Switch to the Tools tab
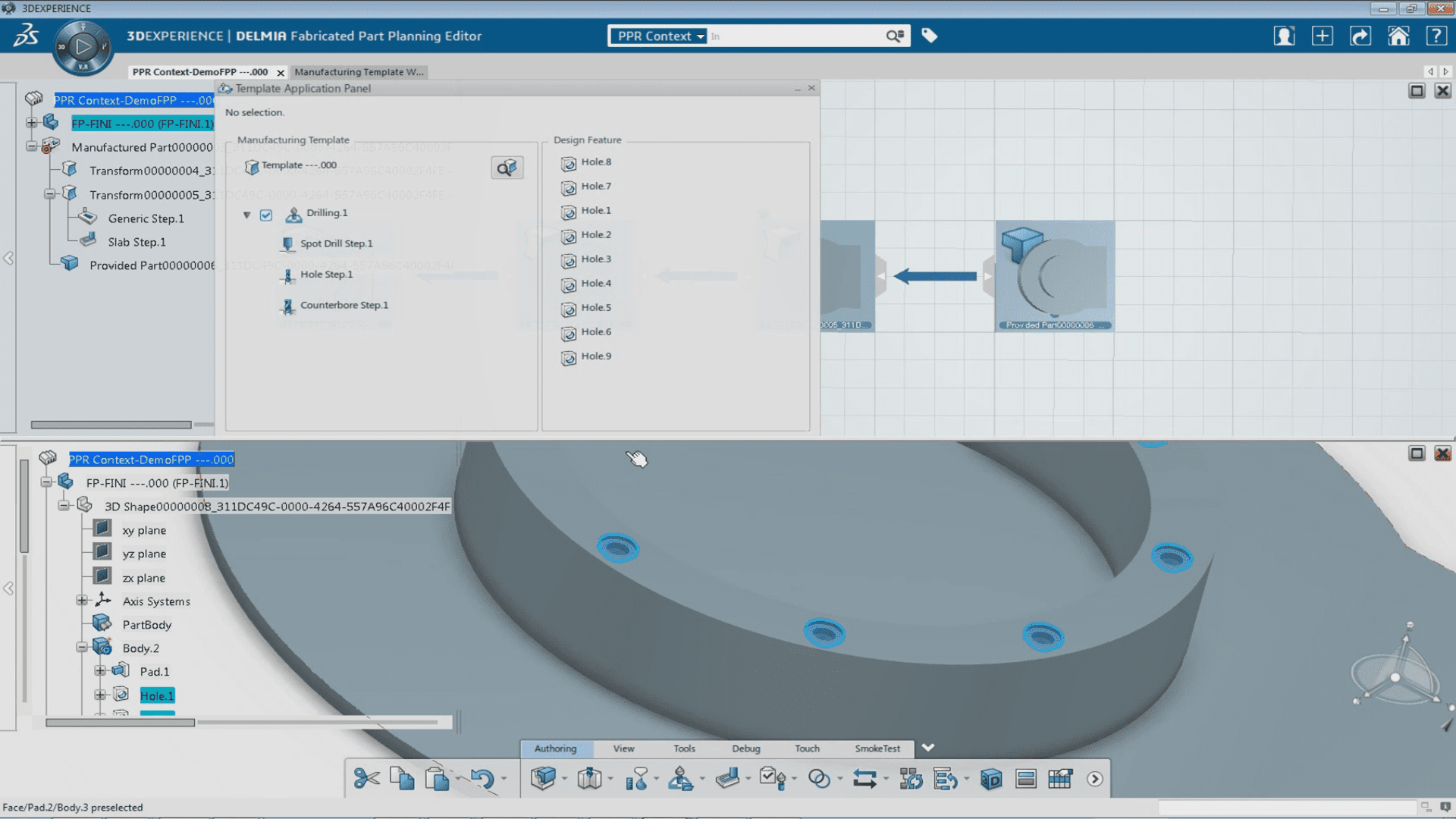 [684, 748]
